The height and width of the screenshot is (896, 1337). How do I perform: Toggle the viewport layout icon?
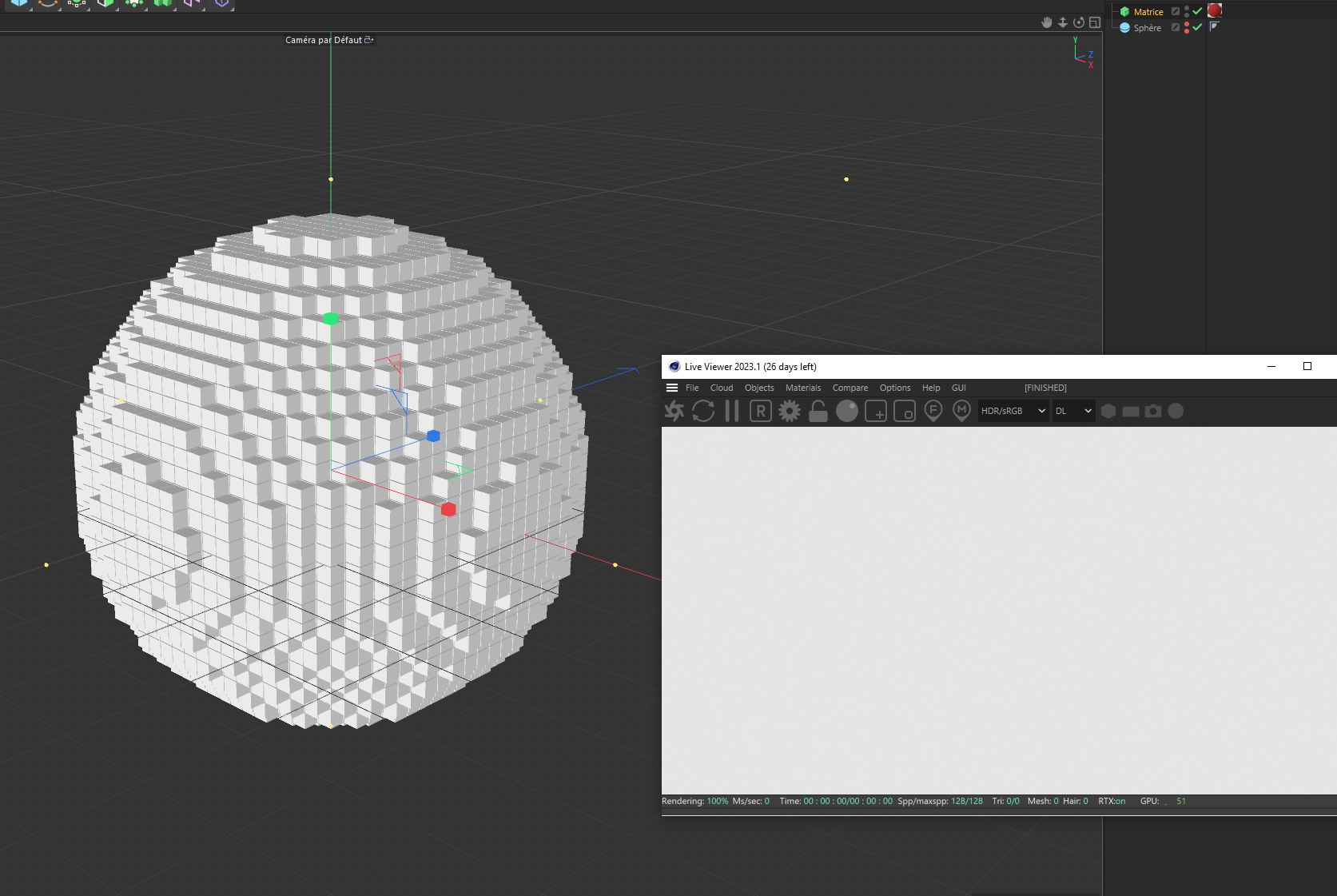1095,22
